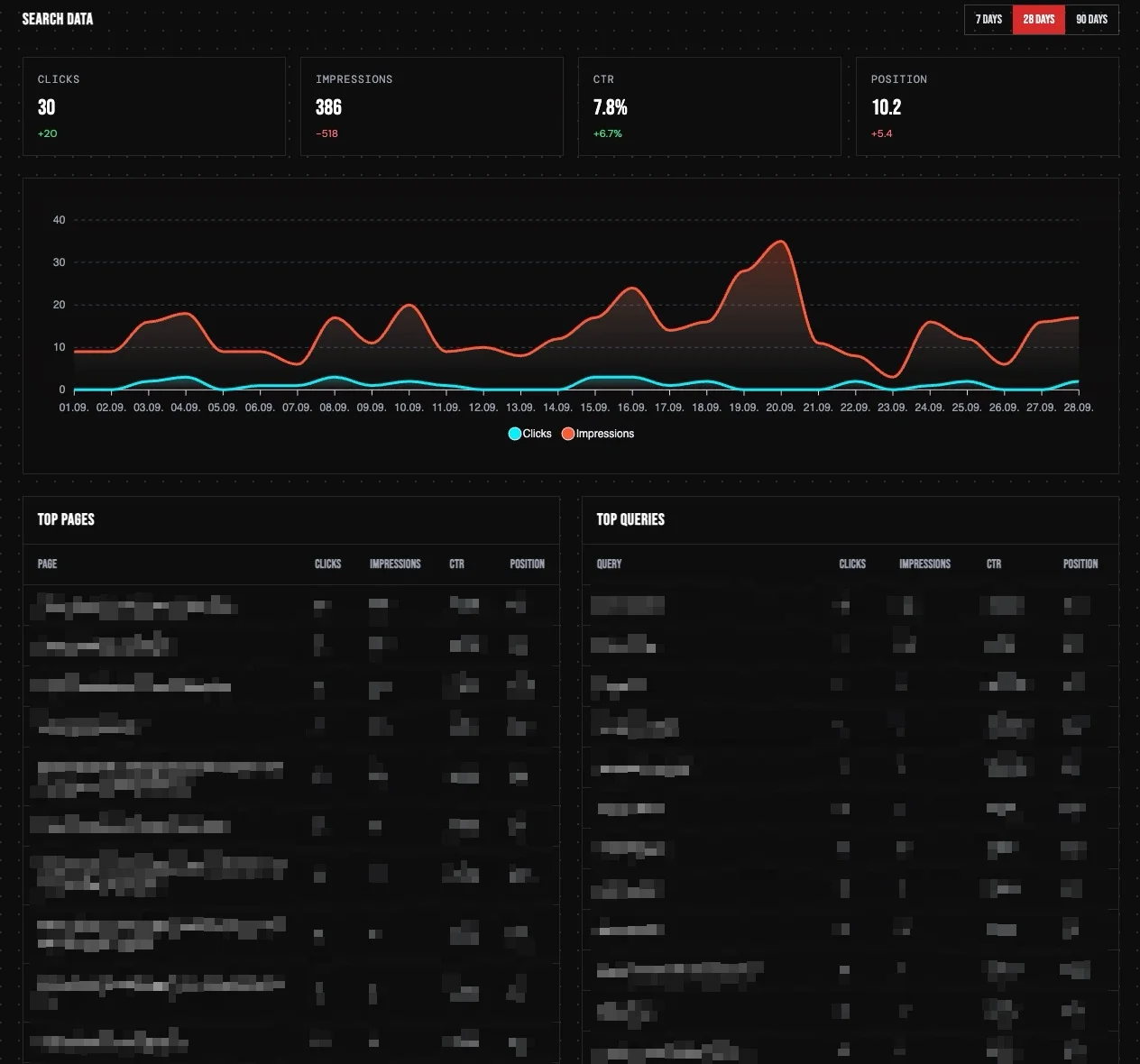The height and width of the screenshot is (1064, 1140).
Task: Toggle the Impressions series in chart legend
Action: pos(598,434)
